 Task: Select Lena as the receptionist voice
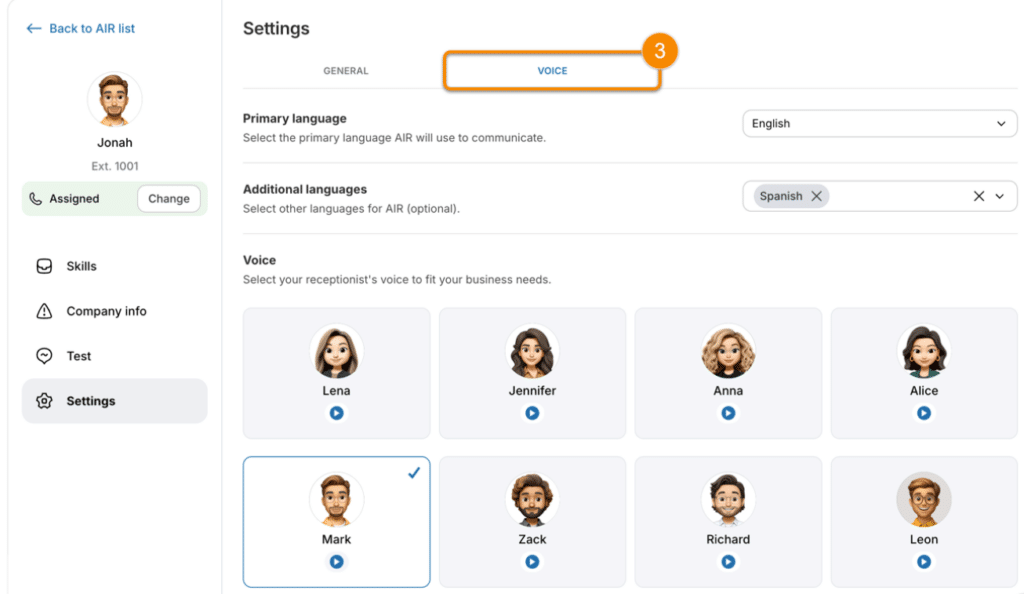pyautogui.click(x=336, y=373)
